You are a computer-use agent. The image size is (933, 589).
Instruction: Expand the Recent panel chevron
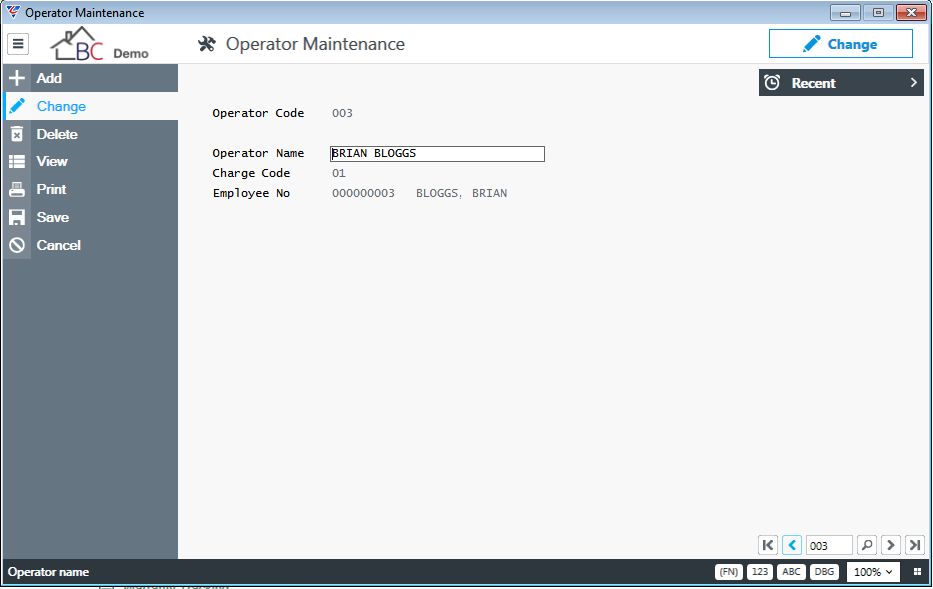click(x=913, y=83)
